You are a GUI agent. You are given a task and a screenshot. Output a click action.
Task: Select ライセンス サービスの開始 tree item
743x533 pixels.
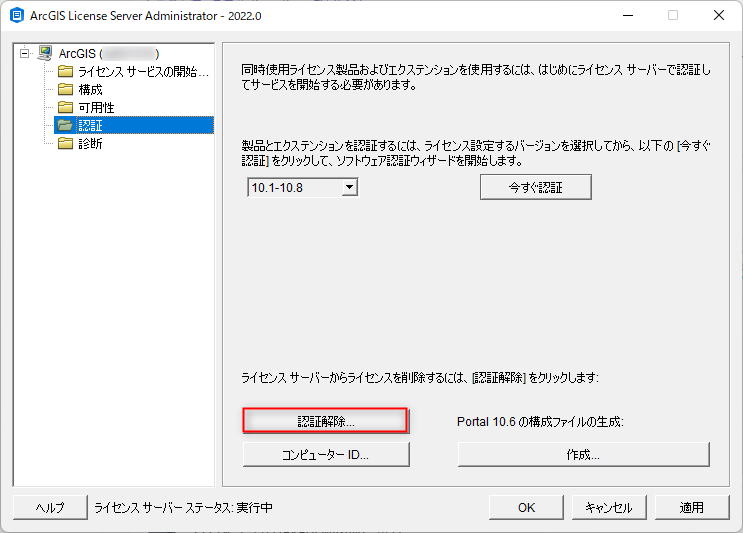144,72
